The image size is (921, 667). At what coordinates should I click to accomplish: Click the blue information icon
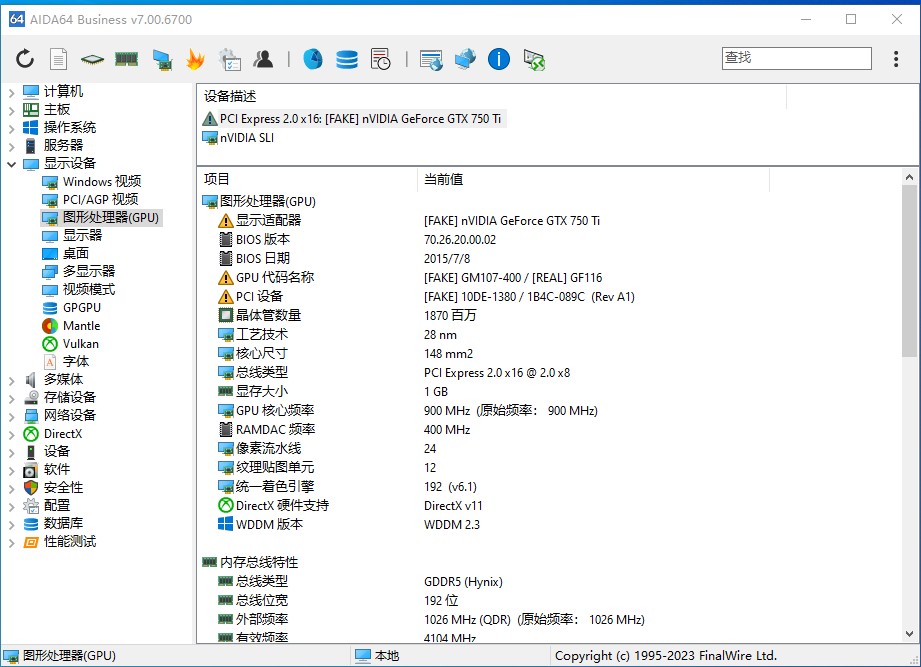499,59
